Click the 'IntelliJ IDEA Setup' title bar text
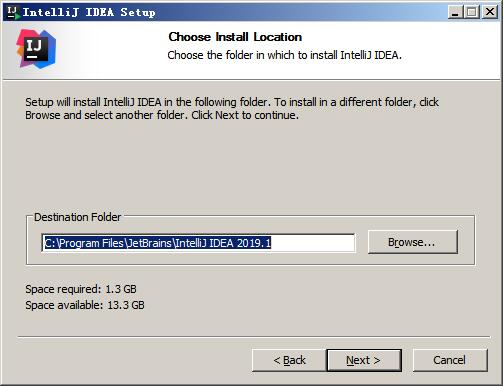Viewport: 503px width, 386px height. [89, 12]
